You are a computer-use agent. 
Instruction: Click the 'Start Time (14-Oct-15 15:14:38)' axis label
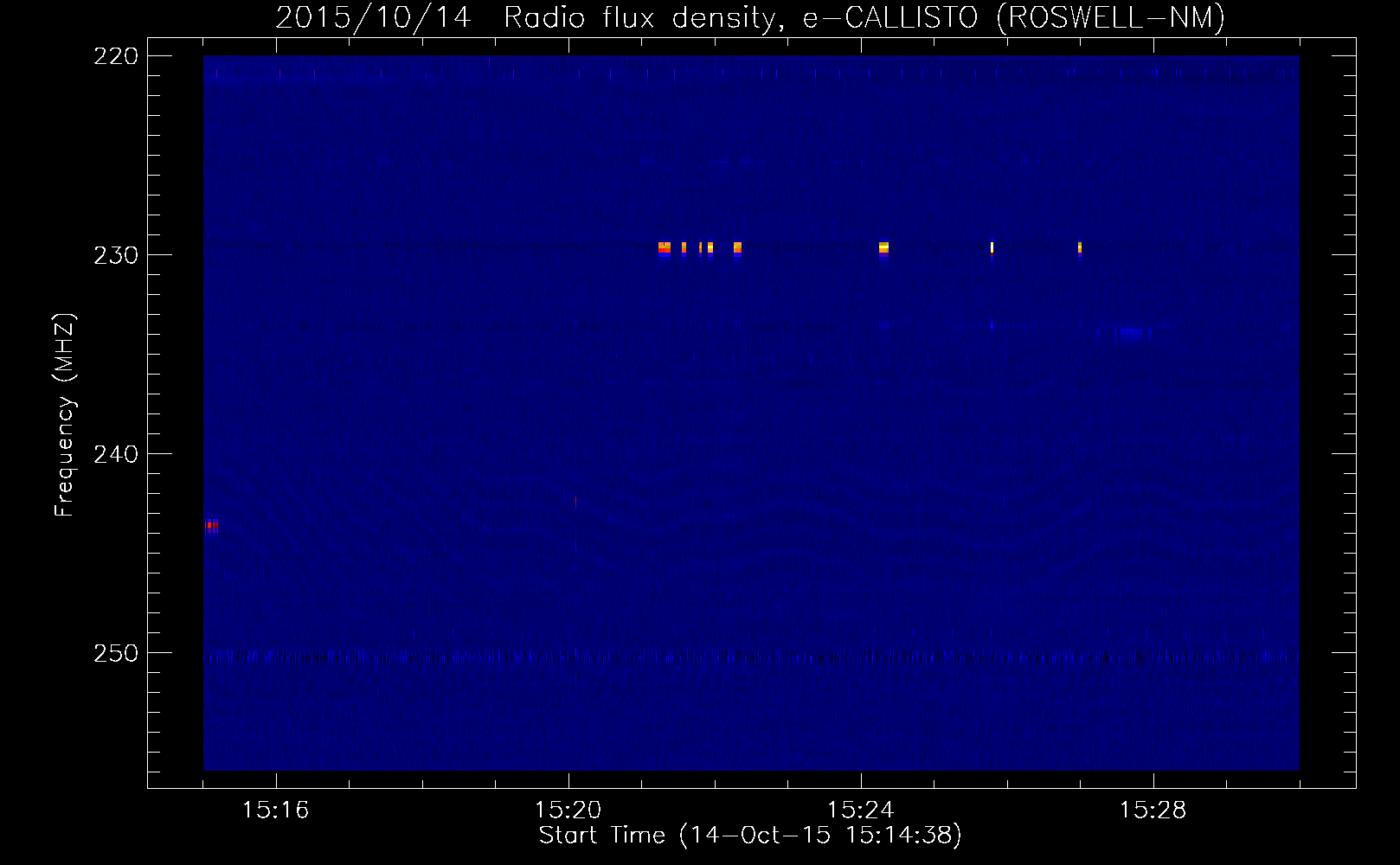(750, 836)
